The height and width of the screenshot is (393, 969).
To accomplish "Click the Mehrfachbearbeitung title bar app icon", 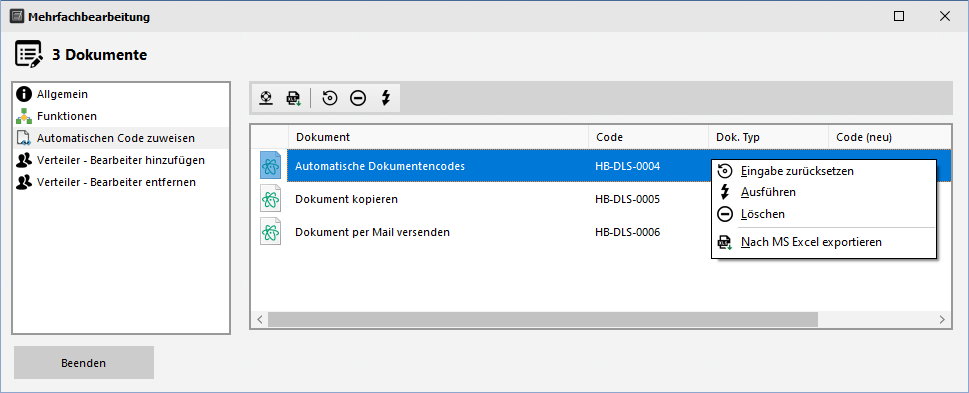I will (x=17, y=17).
